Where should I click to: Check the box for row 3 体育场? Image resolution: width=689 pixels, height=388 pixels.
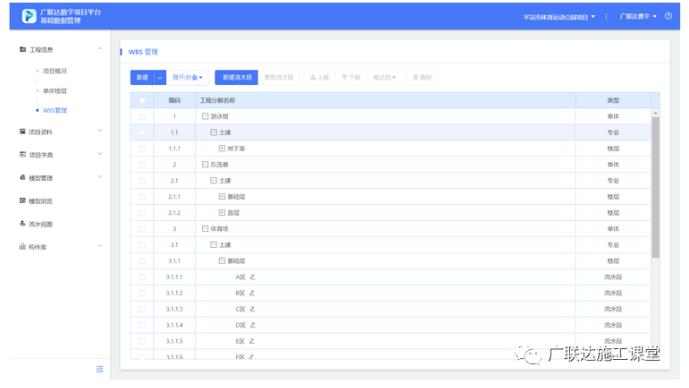pyautogui.click(x=142, y=229)
